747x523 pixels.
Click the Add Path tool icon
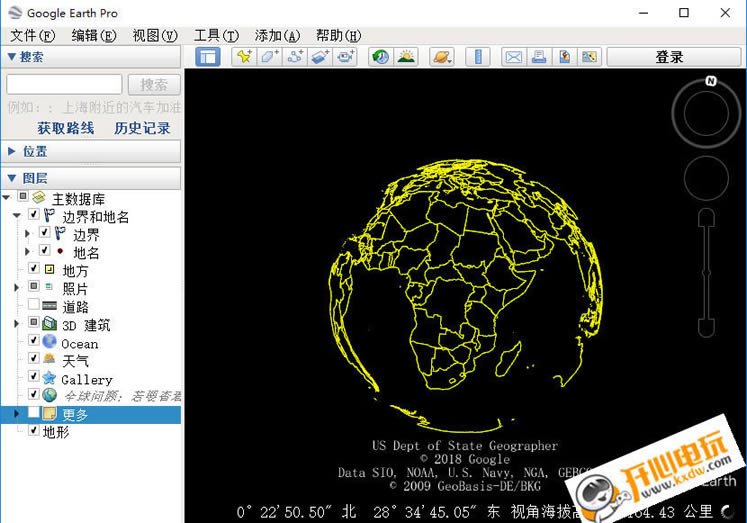[x=295, y=57]
